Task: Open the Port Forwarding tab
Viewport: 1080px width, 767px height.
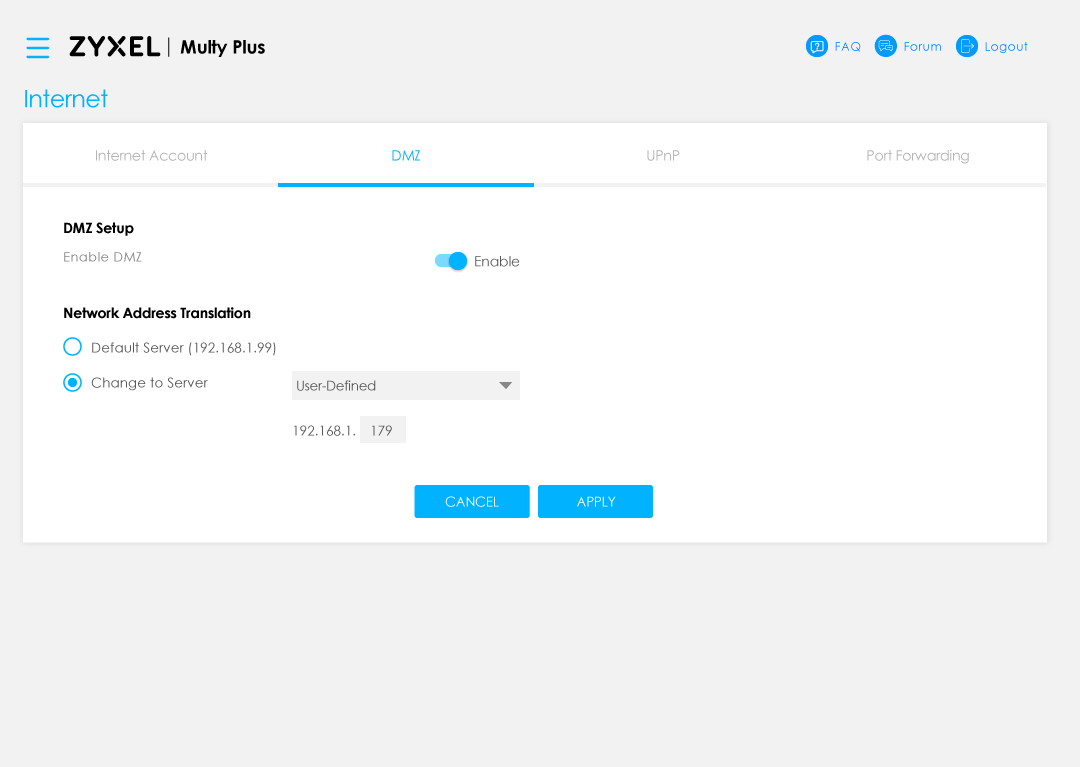Action: (917, 155)
